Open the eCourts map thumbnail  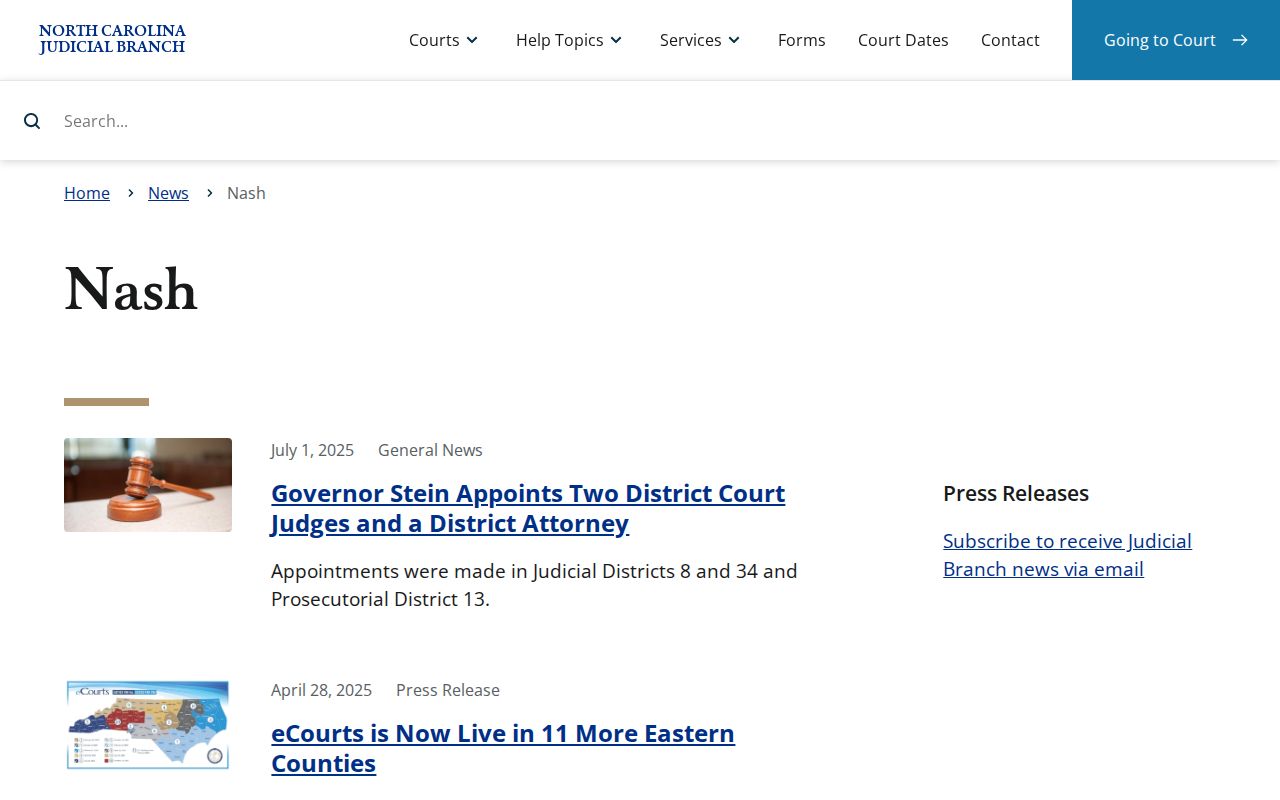click(x=148, y=725)
